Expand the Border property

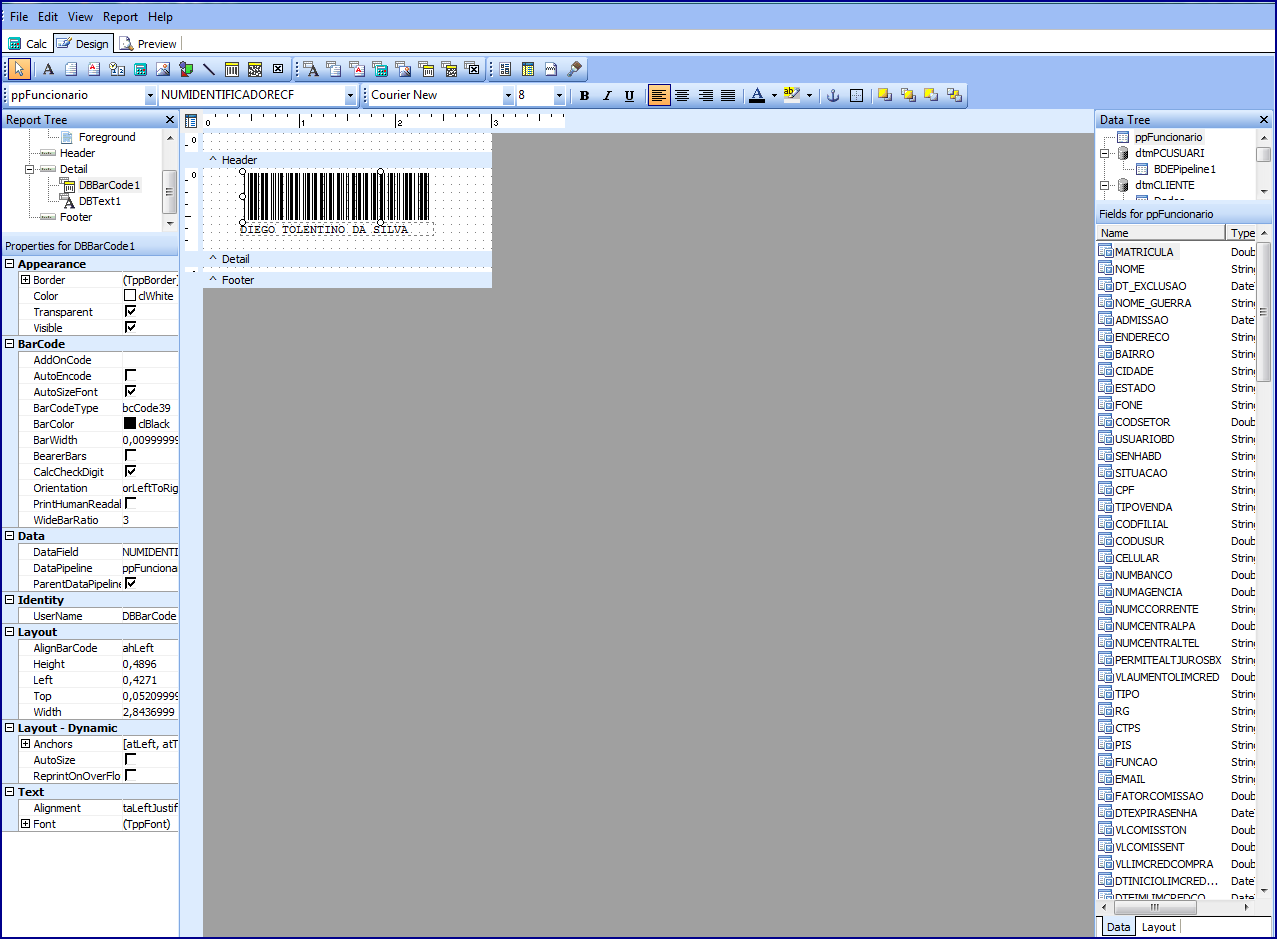click(x=25, y=280)
